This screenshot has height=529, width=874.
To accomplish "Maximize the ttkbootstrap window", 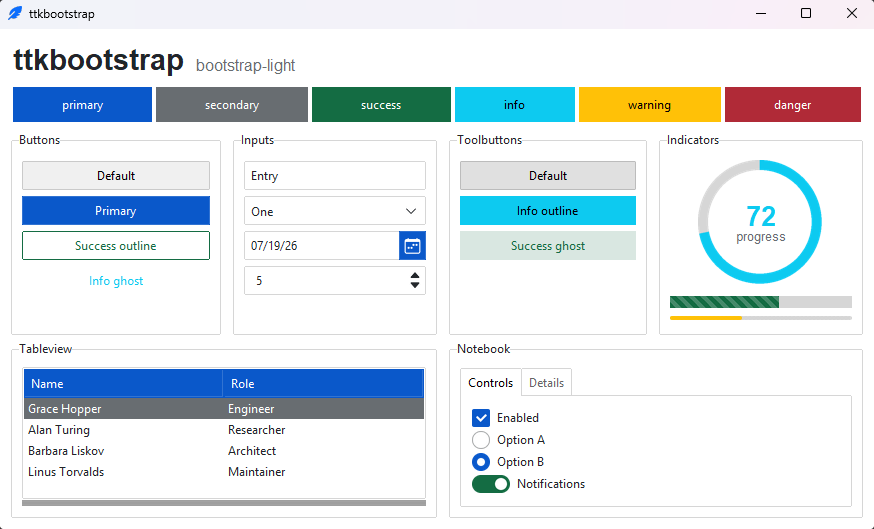I will tap(806, 13).
